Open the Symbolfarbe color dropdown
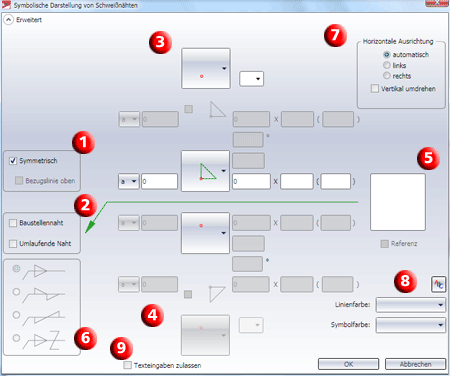The height and width of the screenshot is (376, 450). [411, 325]
